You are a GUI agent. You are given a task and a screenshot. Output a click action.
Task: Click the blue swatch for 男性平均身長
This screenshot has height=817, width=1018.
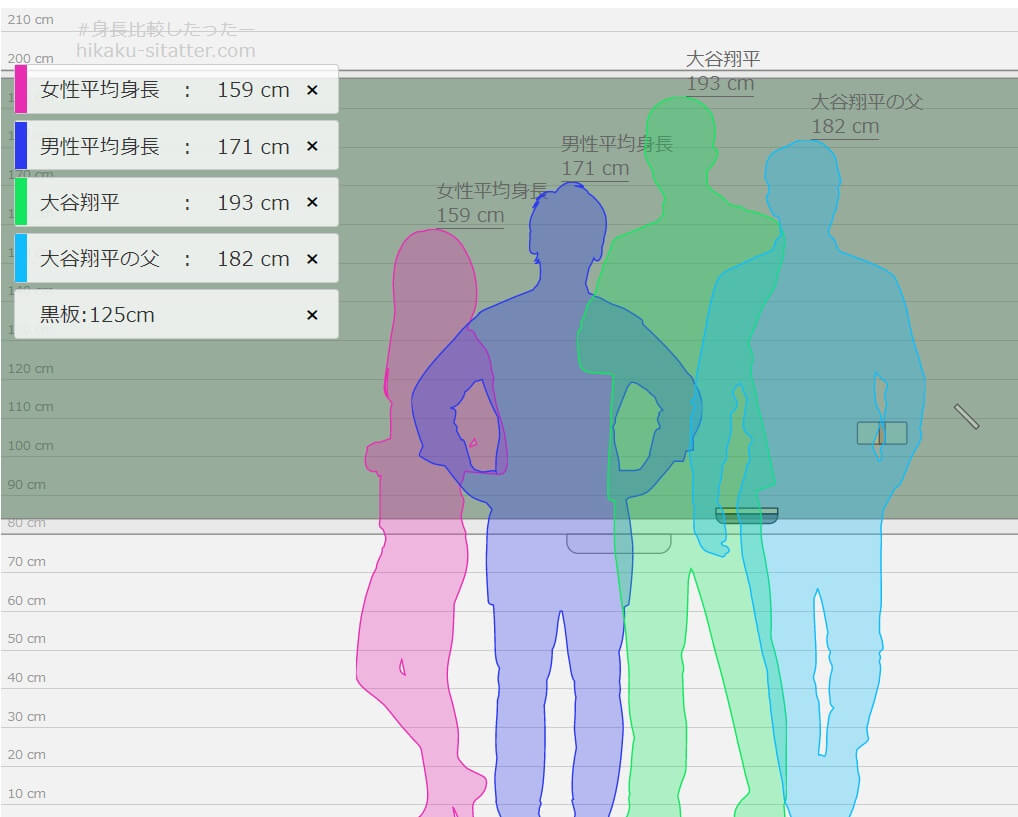coord(21,146)
